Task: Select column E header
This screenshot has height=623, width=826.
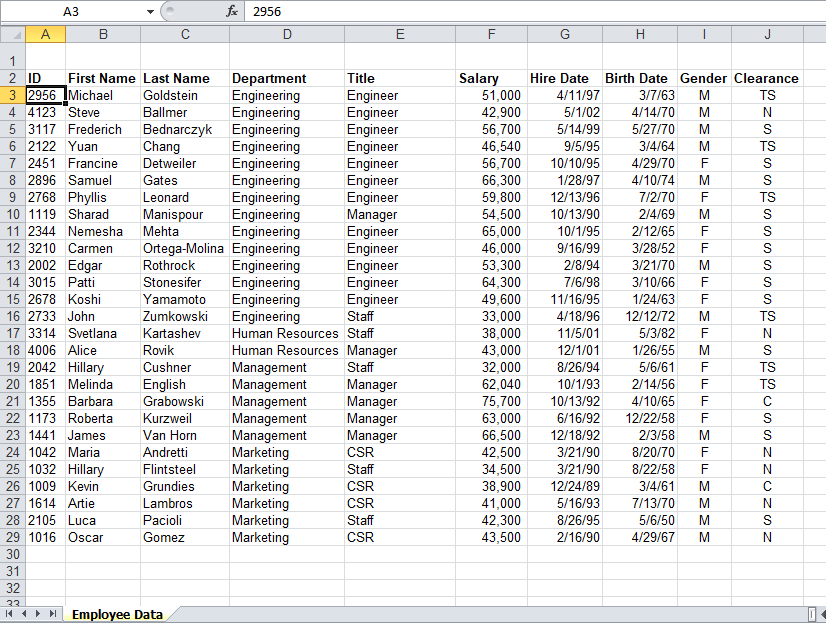Action: [x=400, y=34]
